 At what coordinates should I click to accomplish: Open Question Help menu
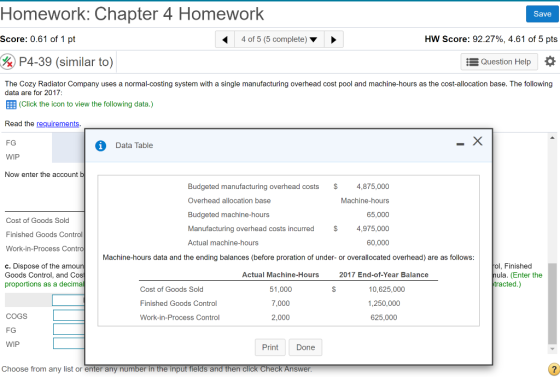pyautogui.click(x=499, y=62)
